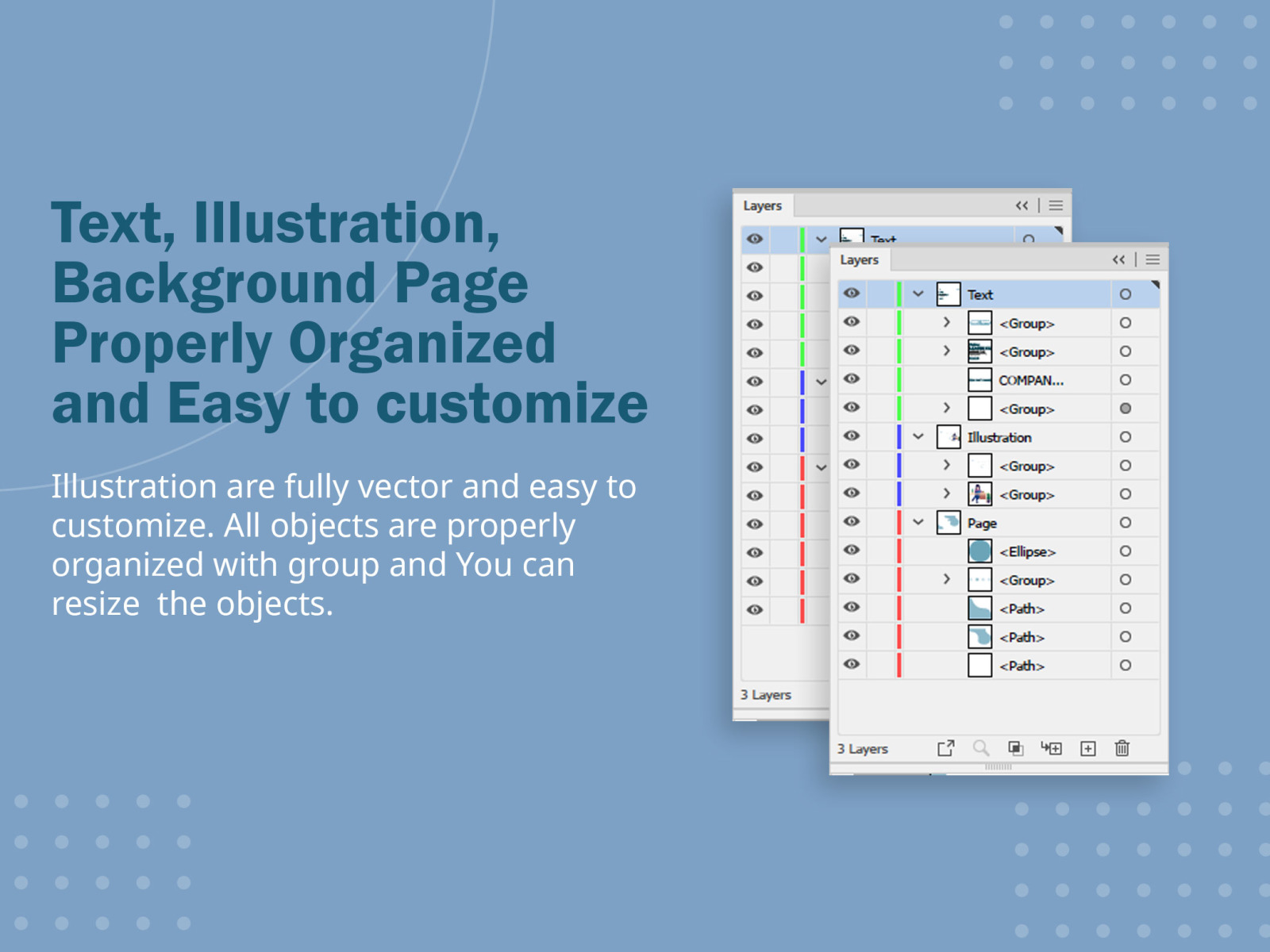1270x952 pixels.
Task: Open Locate Object with the magnifier icon
Action: (981, 748)
